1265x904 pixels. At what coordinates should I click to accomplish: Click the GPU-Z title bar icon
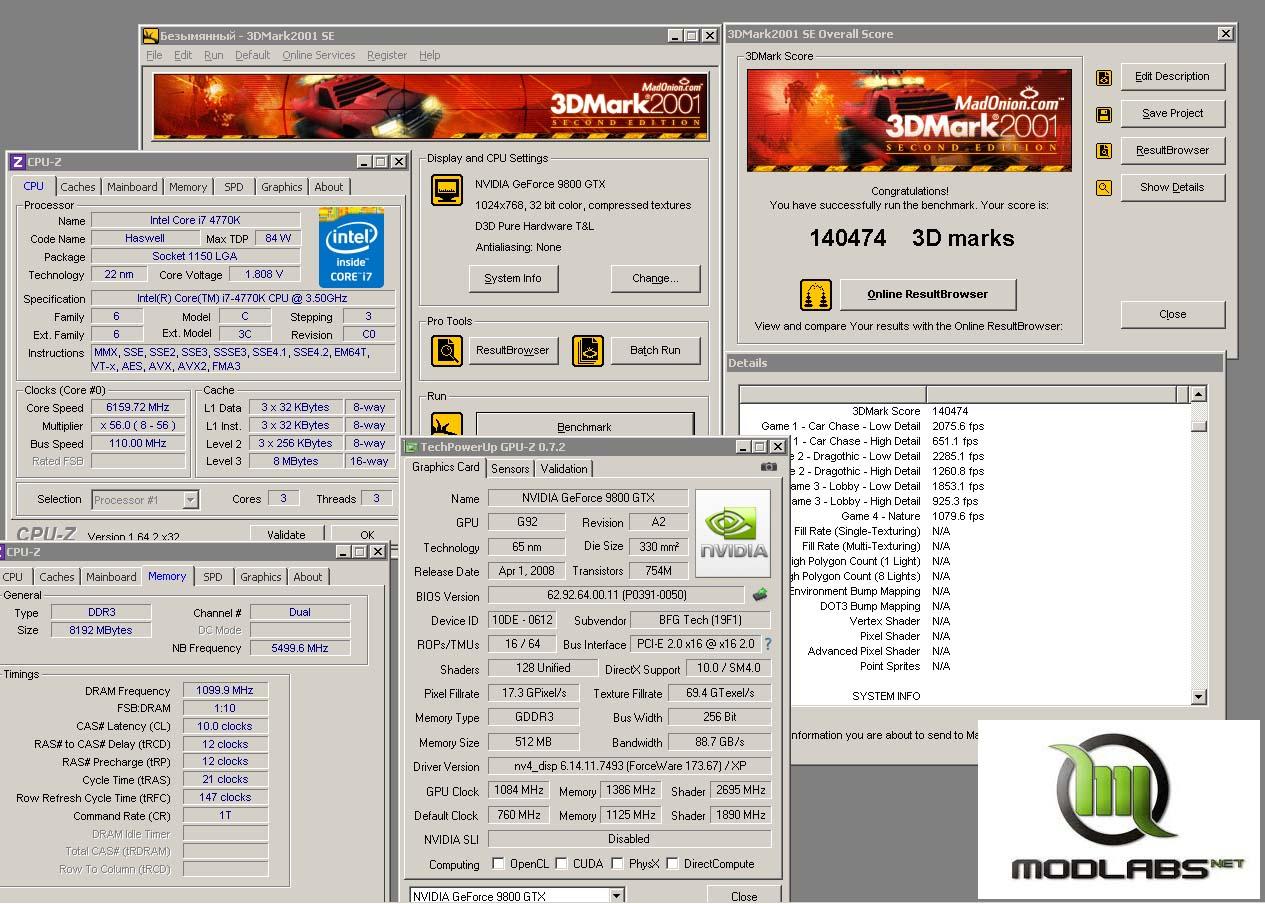click(411, 447)
